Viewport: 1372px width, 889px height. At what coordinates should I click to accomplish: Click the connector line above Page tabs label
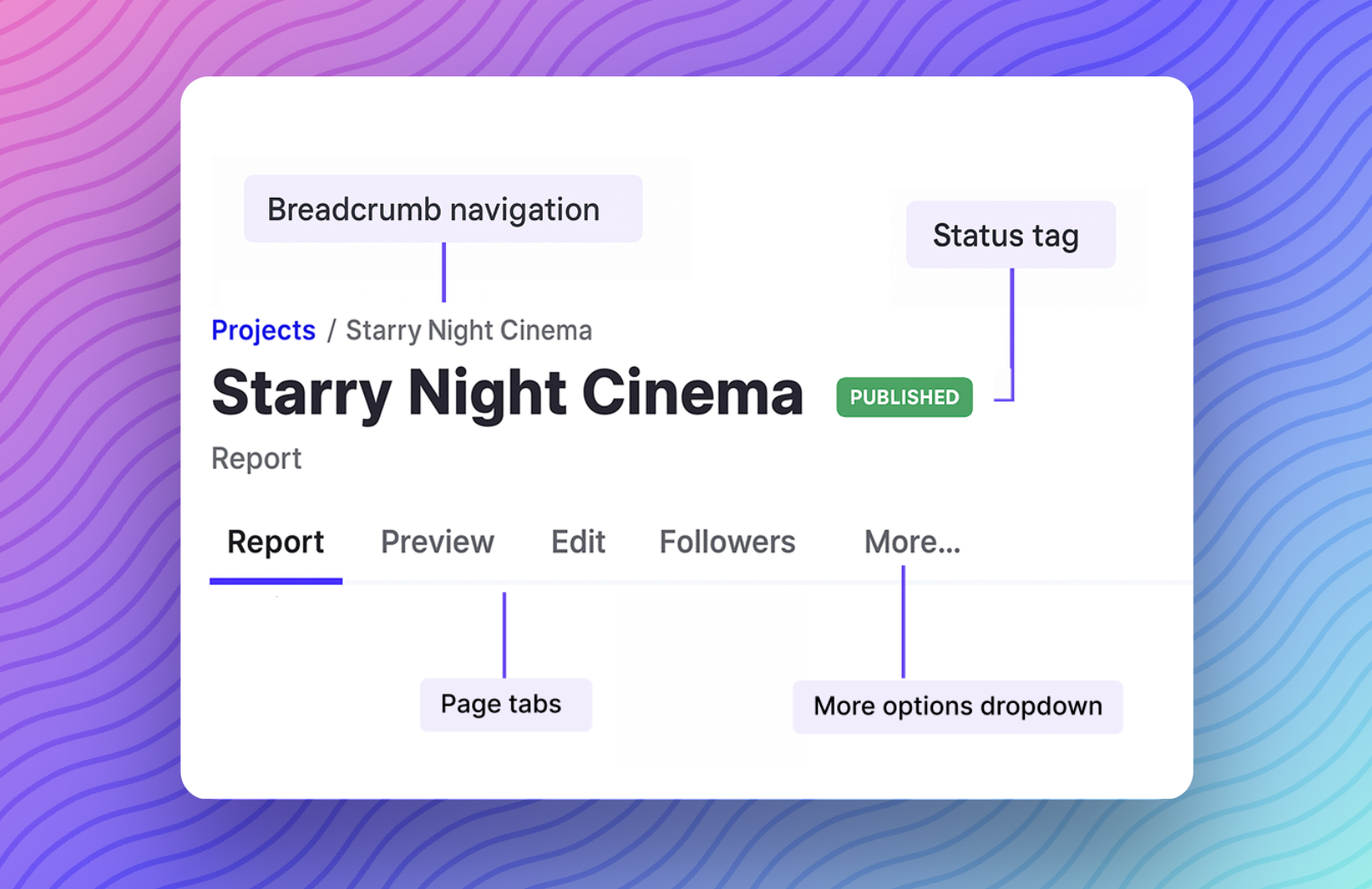504,634
